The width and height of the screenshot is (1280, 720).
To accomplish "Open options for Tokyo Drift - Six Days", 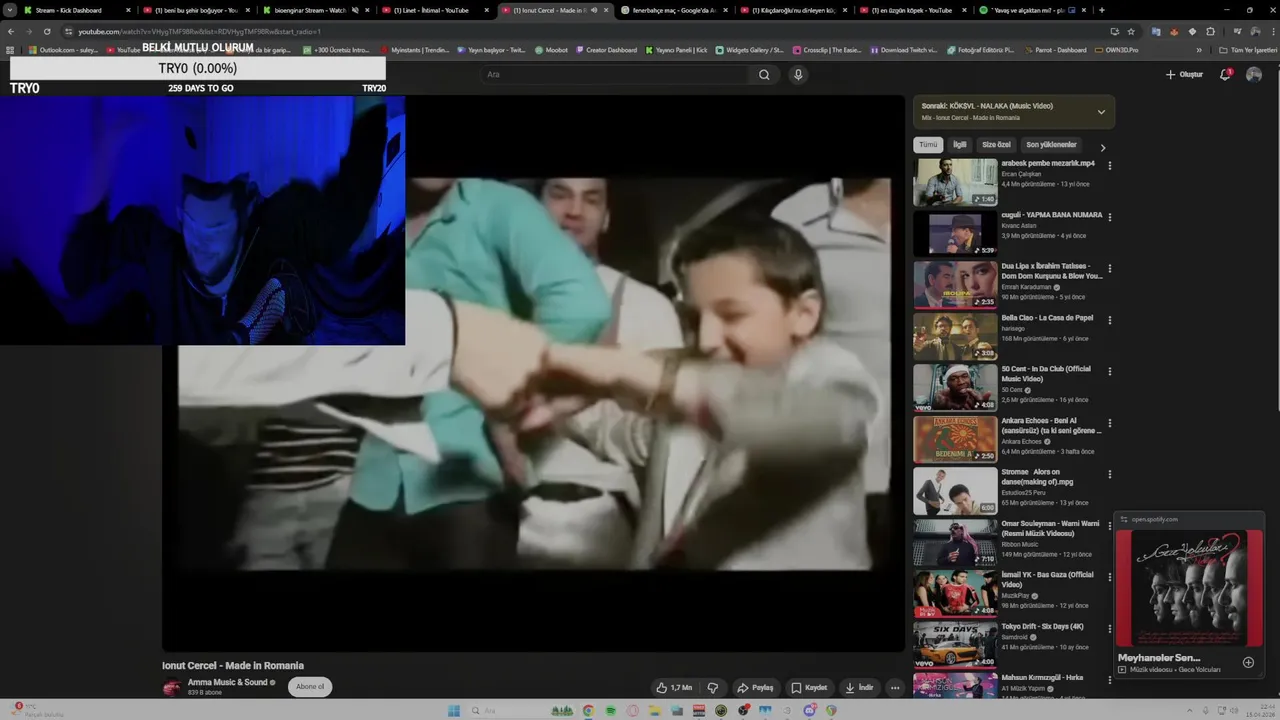I will point(1109,629).
